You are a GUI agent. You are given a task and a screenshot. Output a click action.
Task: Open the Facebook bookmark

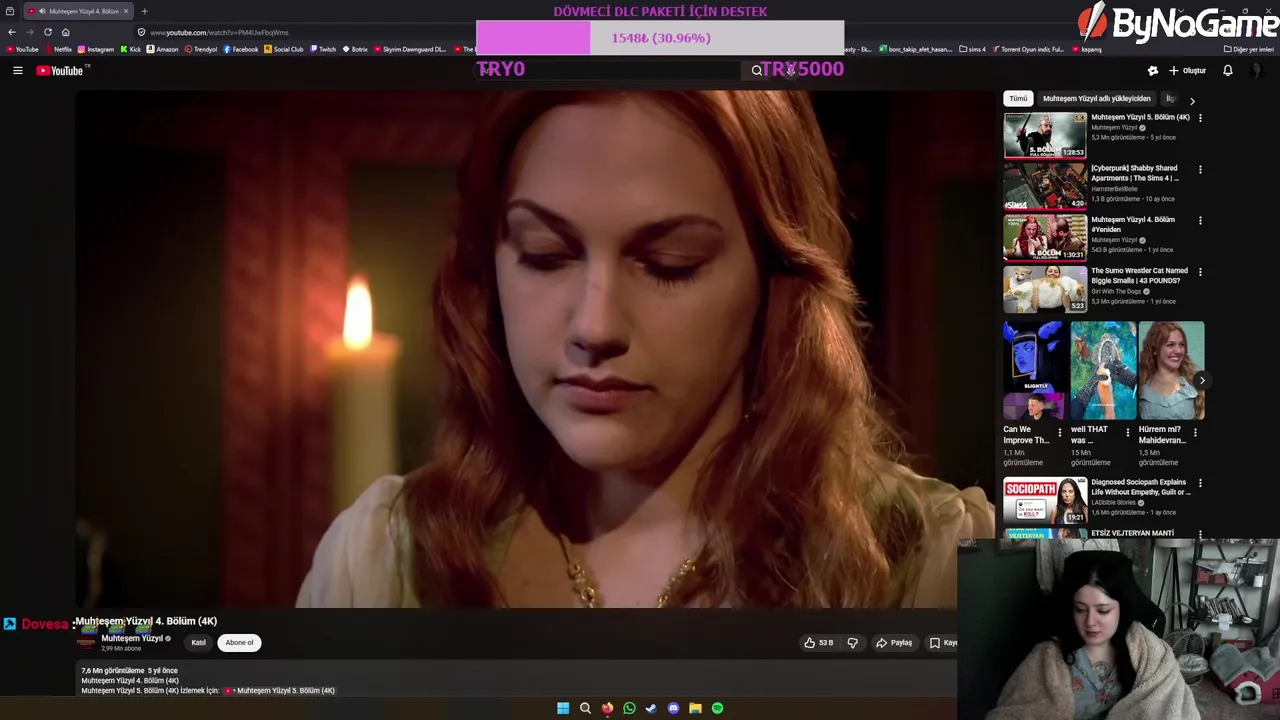pos(241,49)
